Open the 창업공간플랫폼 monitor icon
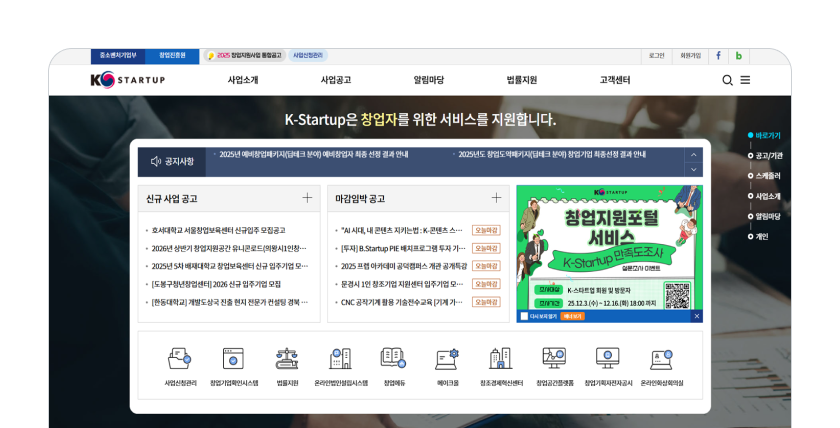This screenshot has width=840, height=428. (554, 358)
